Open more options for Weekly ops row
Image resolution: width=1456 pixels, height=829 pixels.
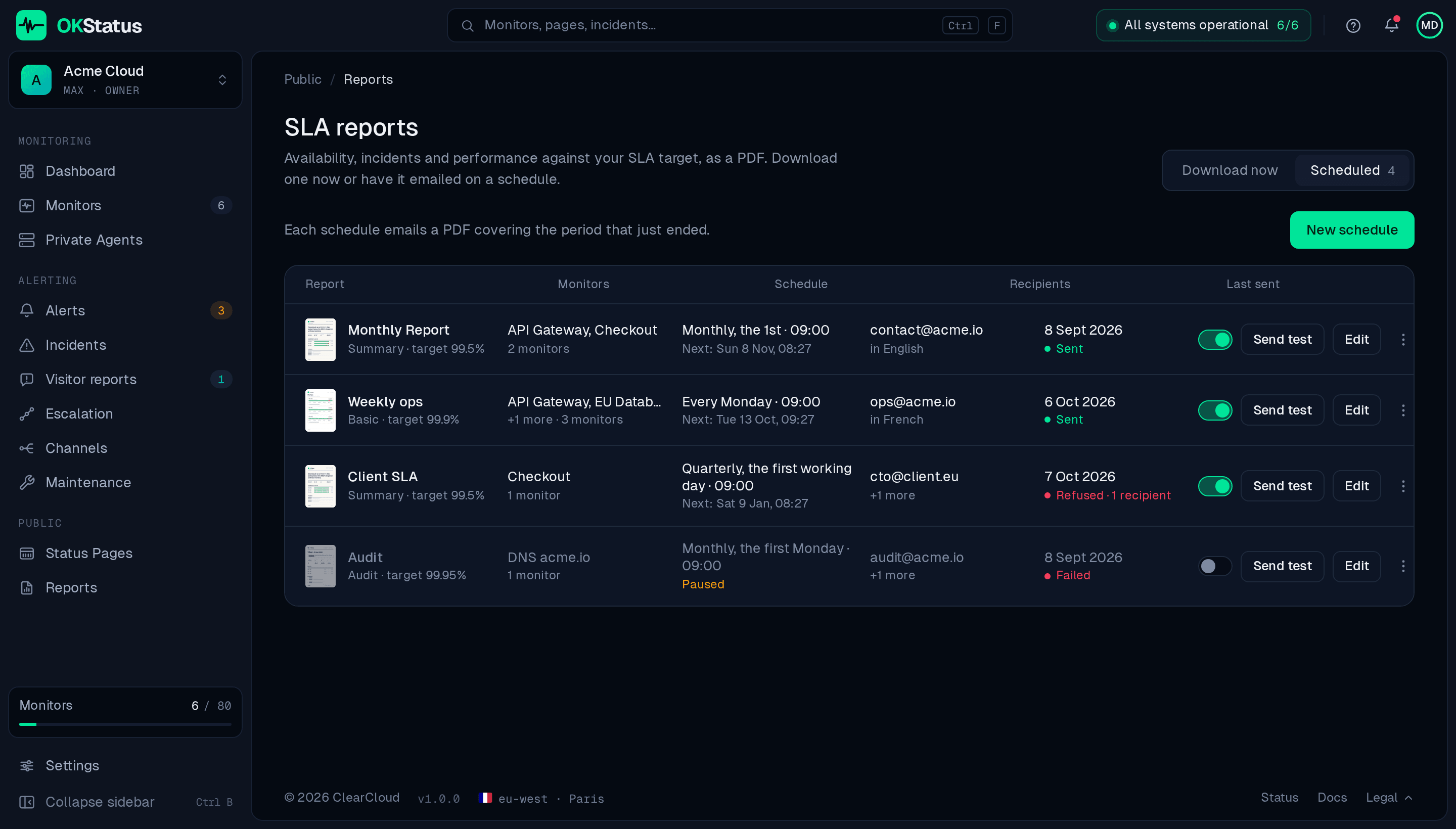(1403, 410)
